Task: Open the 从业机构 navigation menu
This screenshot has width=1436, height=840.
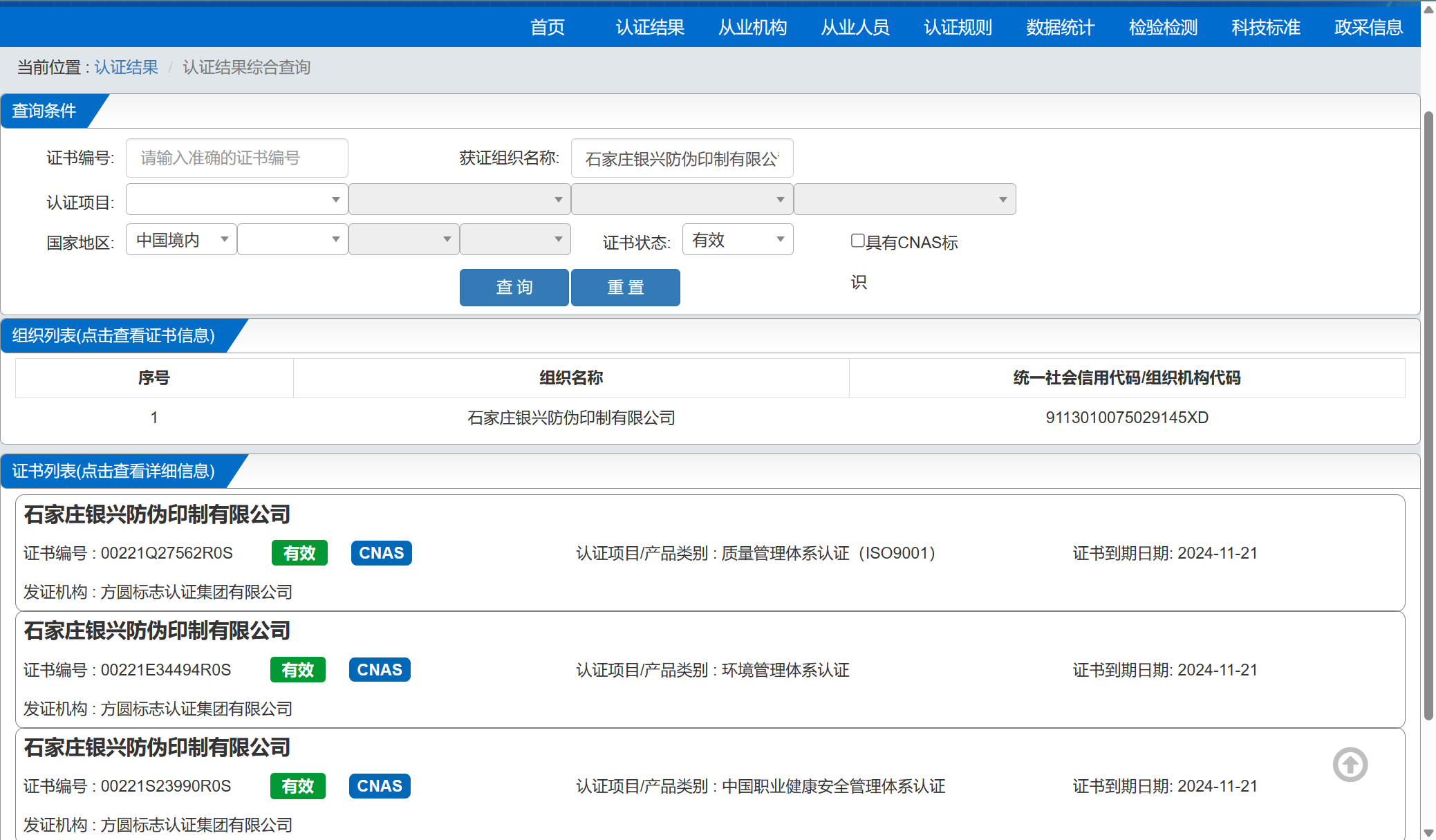Action: (x=753, y=28)
